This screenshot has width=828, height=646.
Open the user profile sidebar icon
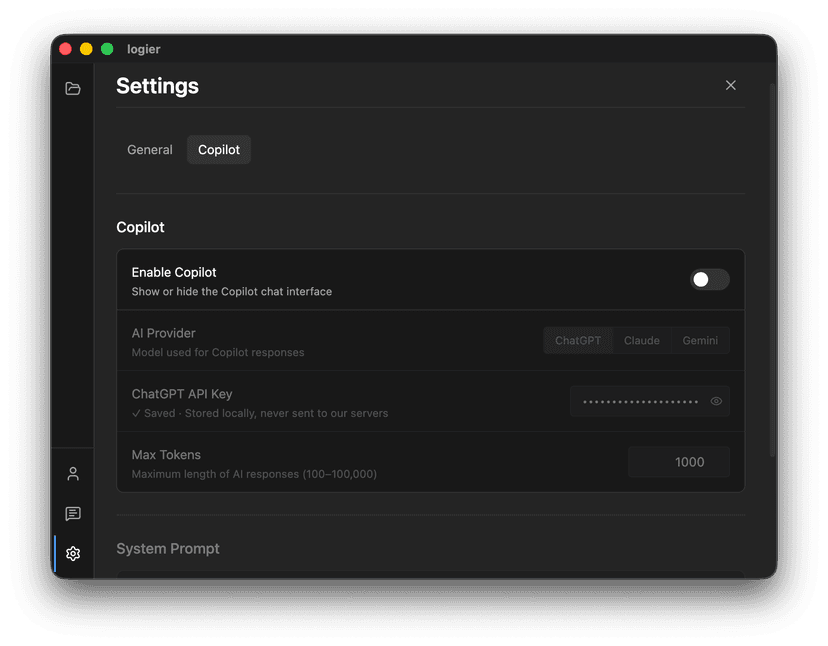coord(73,474)
